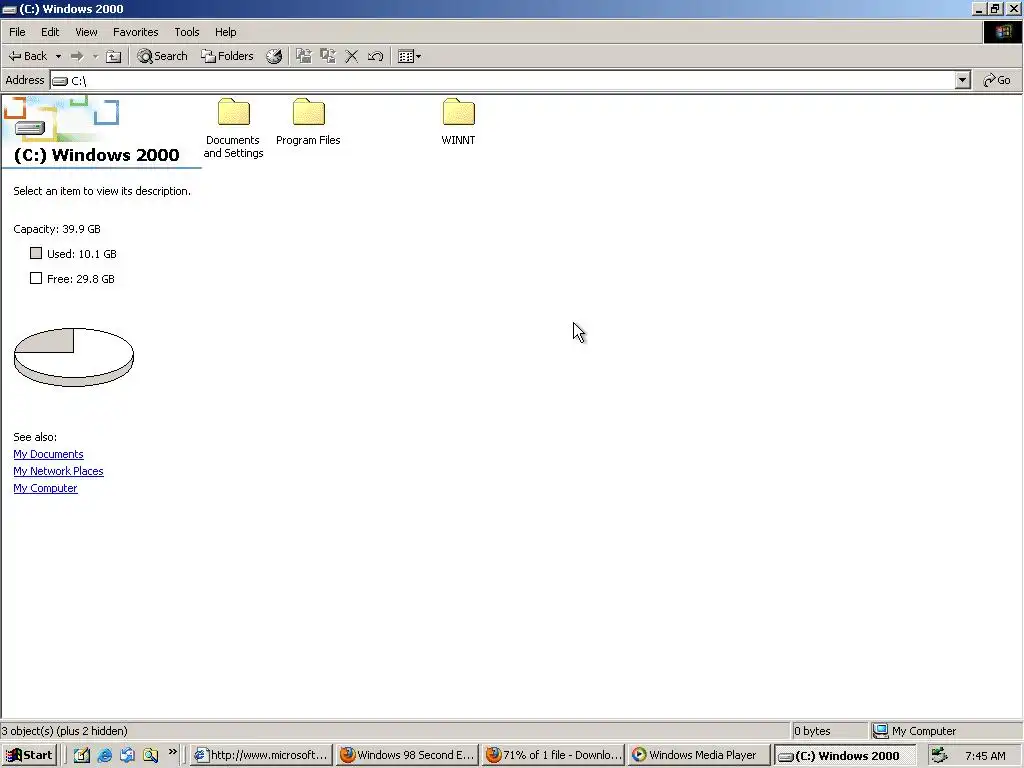This screenshot has height=768, width=1024.
Task: Follow the My Network Places link
Action: (x=58, y=471)
